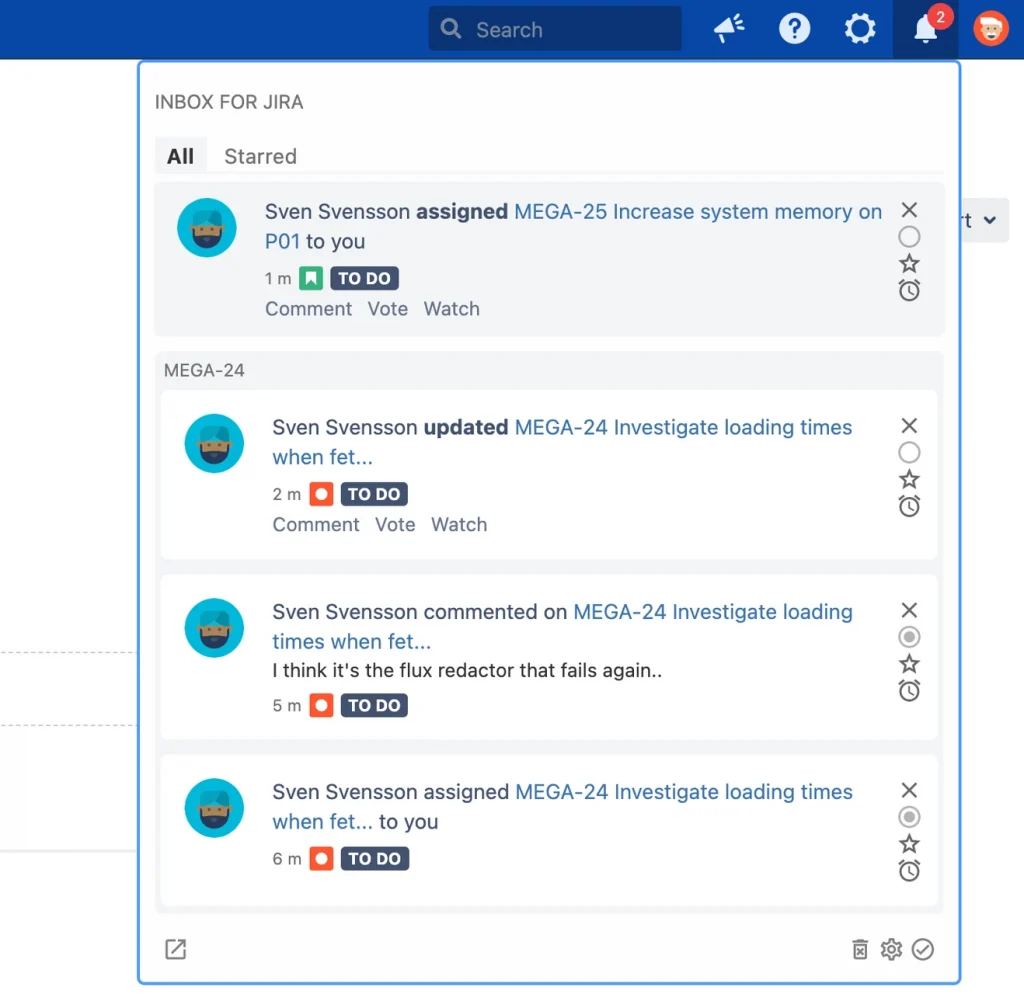Snooze the MEGA-25 assigned notification
Viewport: 1024px width, 994px height.
(x=908, y=290)
